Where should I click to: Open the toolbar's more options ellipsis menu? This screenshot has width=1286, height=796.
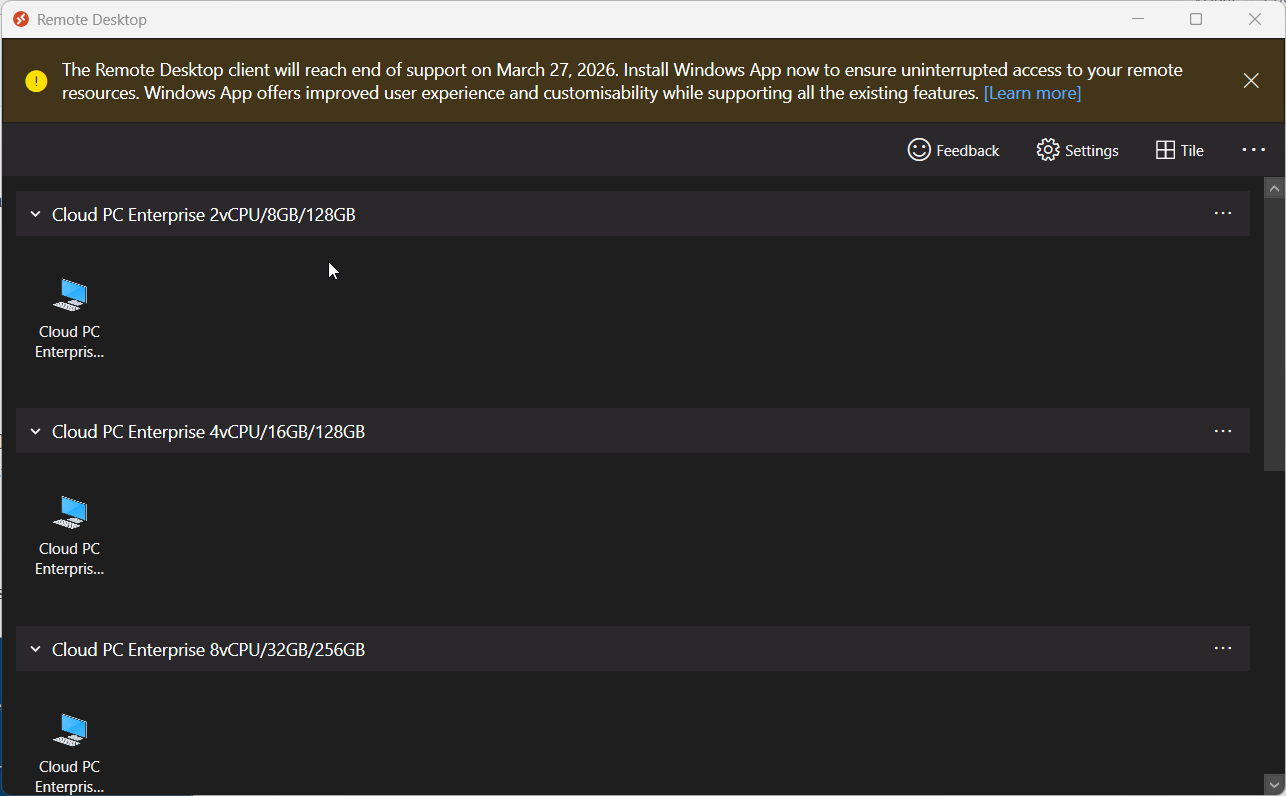(1253, 150)
